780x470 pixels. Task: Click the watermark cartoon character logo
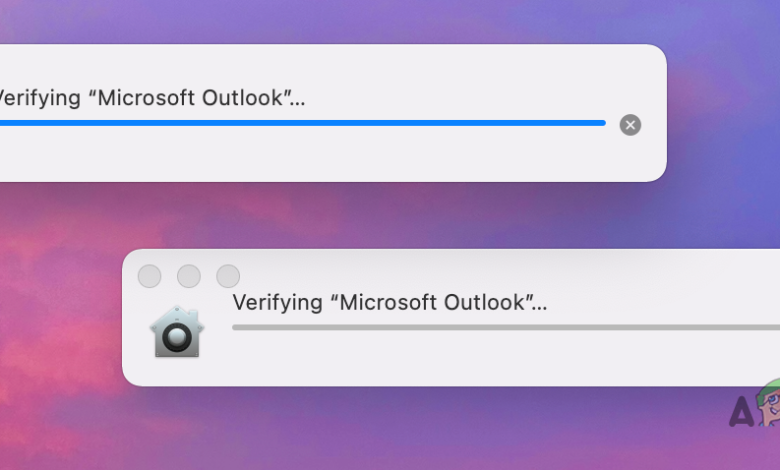pyautogui.click(x=769, y=403)
